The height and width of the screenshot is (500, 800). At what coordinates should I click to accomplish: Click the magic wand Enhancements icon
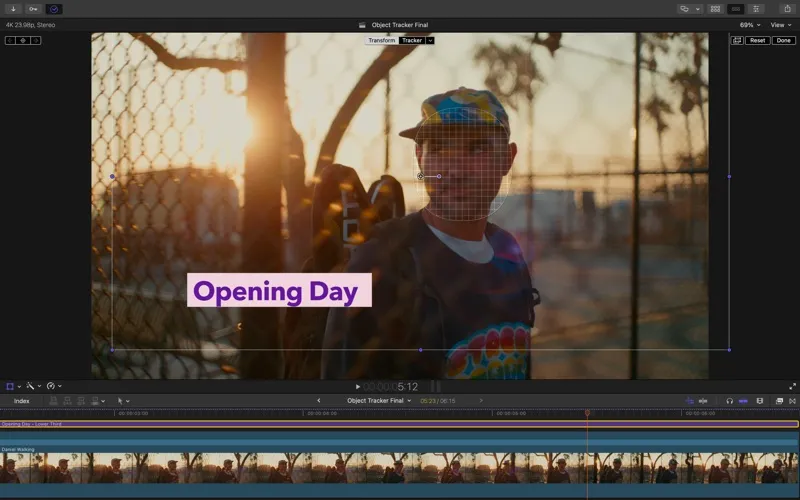30,386
